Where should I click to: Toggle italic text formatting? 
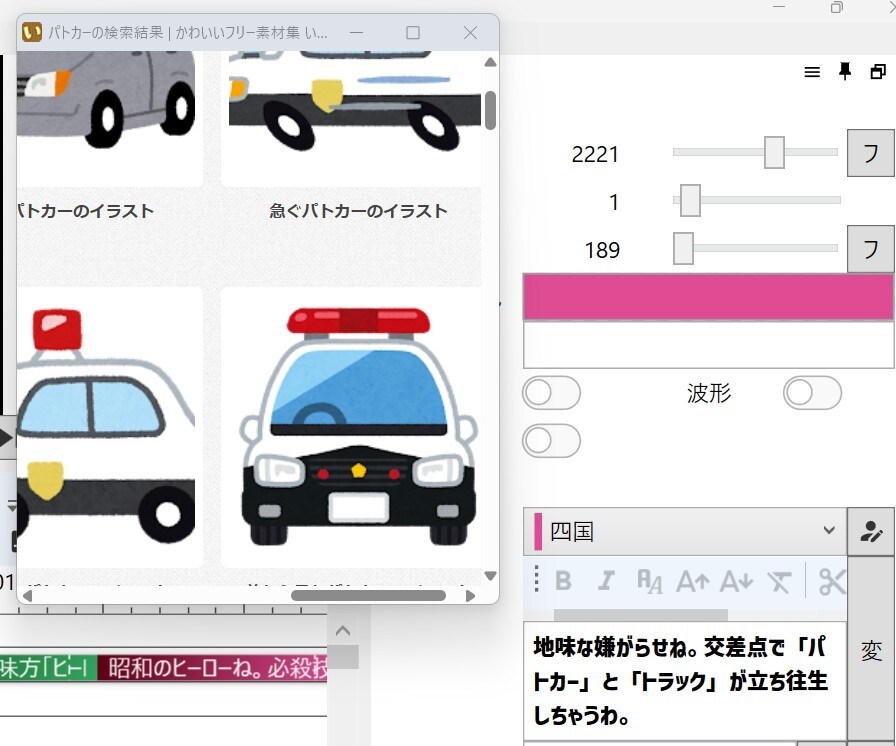coord(606,581)
